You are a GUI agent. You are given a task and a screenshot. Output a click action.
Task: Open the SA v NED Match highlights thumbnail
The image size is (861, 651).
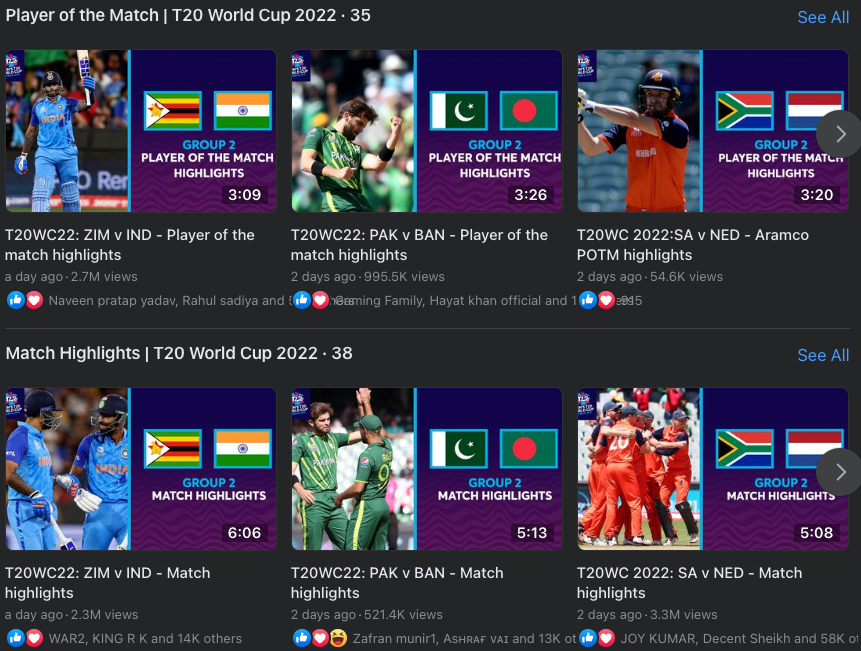coord(713,469)
